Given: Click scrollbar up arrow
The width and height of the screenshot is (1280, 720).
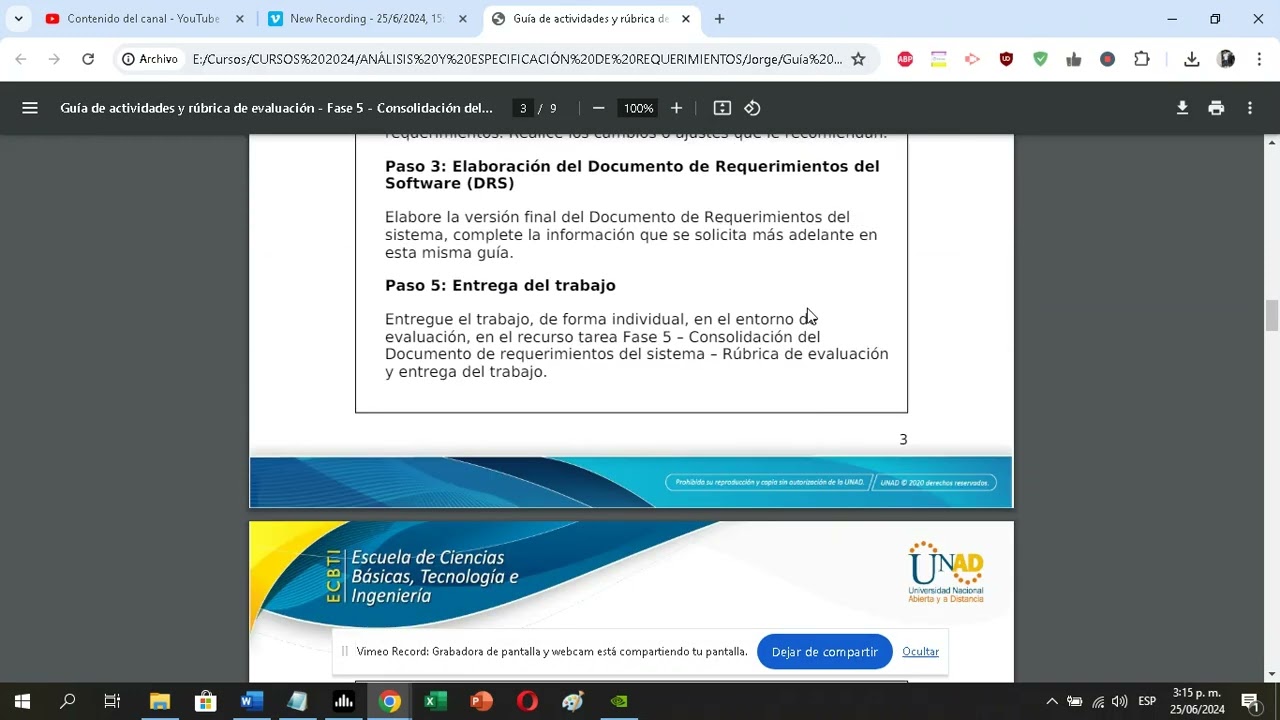Looking at the screenshot, I should (1272, 142).
